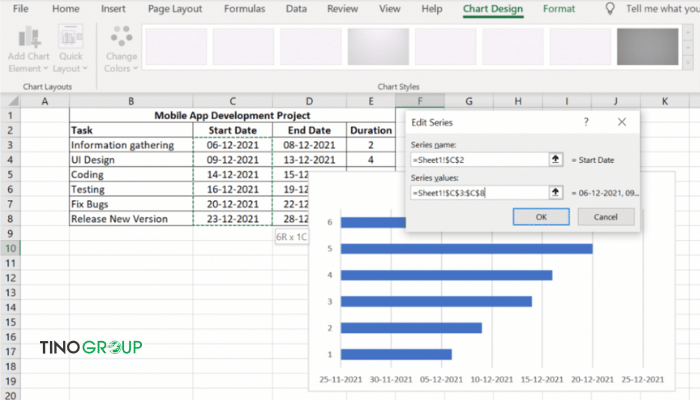The image size is (700, 400).
Task: Click the Task header cell
Action: click(131, 130)
